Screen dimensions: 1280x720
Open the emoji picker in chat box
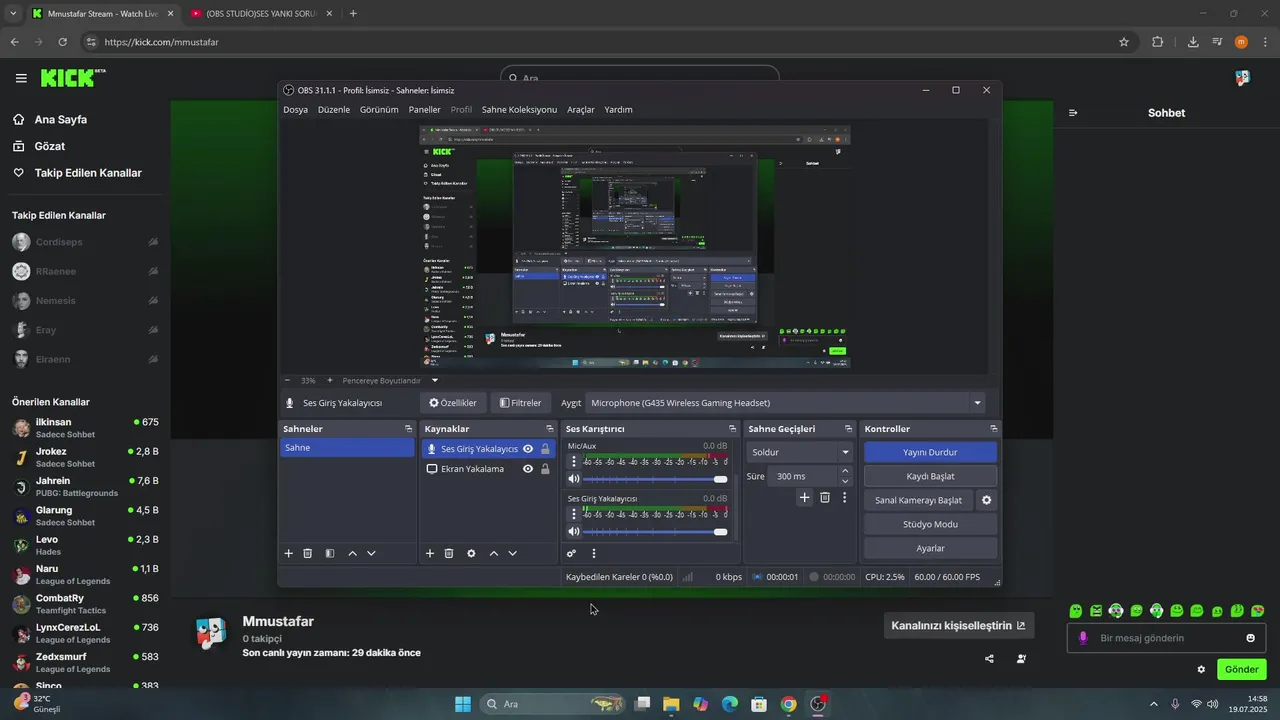tap(1250, 638)
